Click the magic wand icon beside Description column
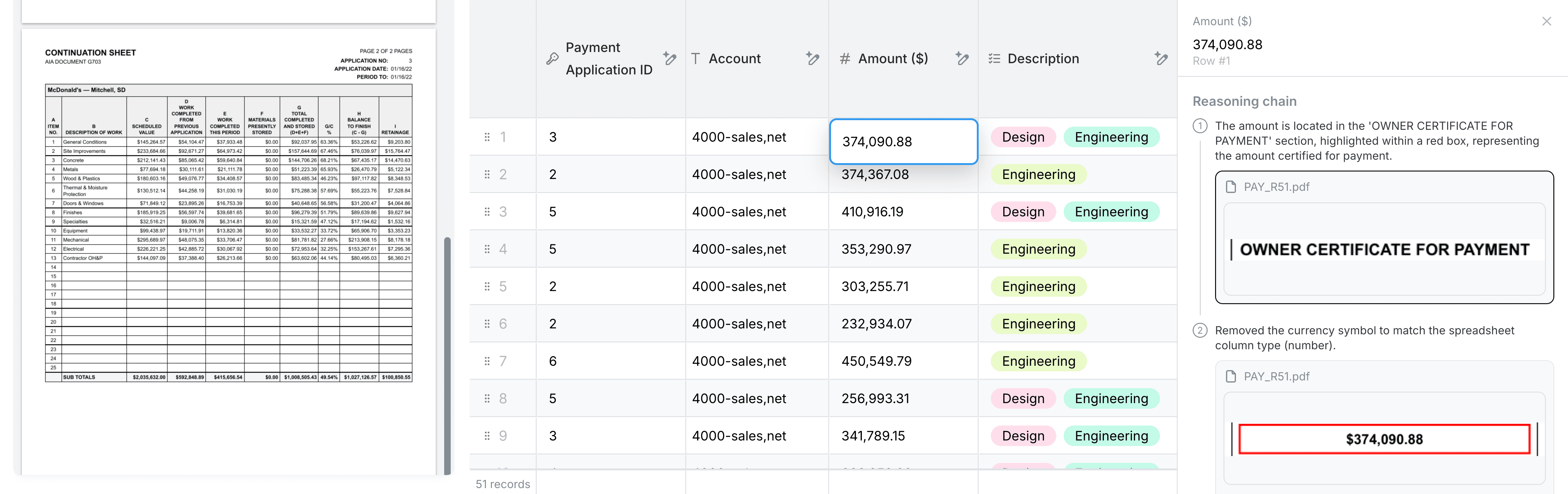 pyautogui.click(x=1161, y=59)
